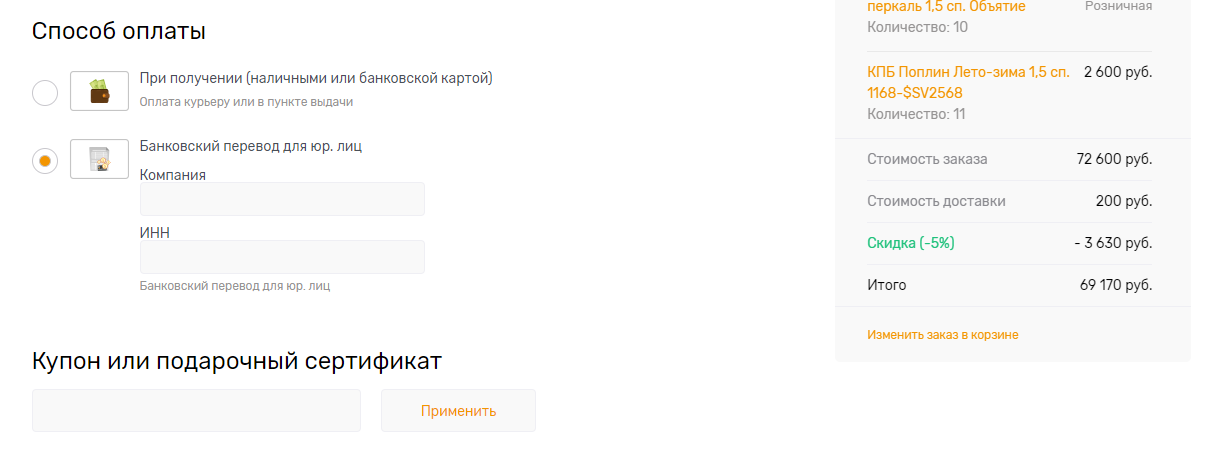Viewport: 1211px width, 463px height.
Task: Click the bank document icon for legal entities
Action: [99, 159]
